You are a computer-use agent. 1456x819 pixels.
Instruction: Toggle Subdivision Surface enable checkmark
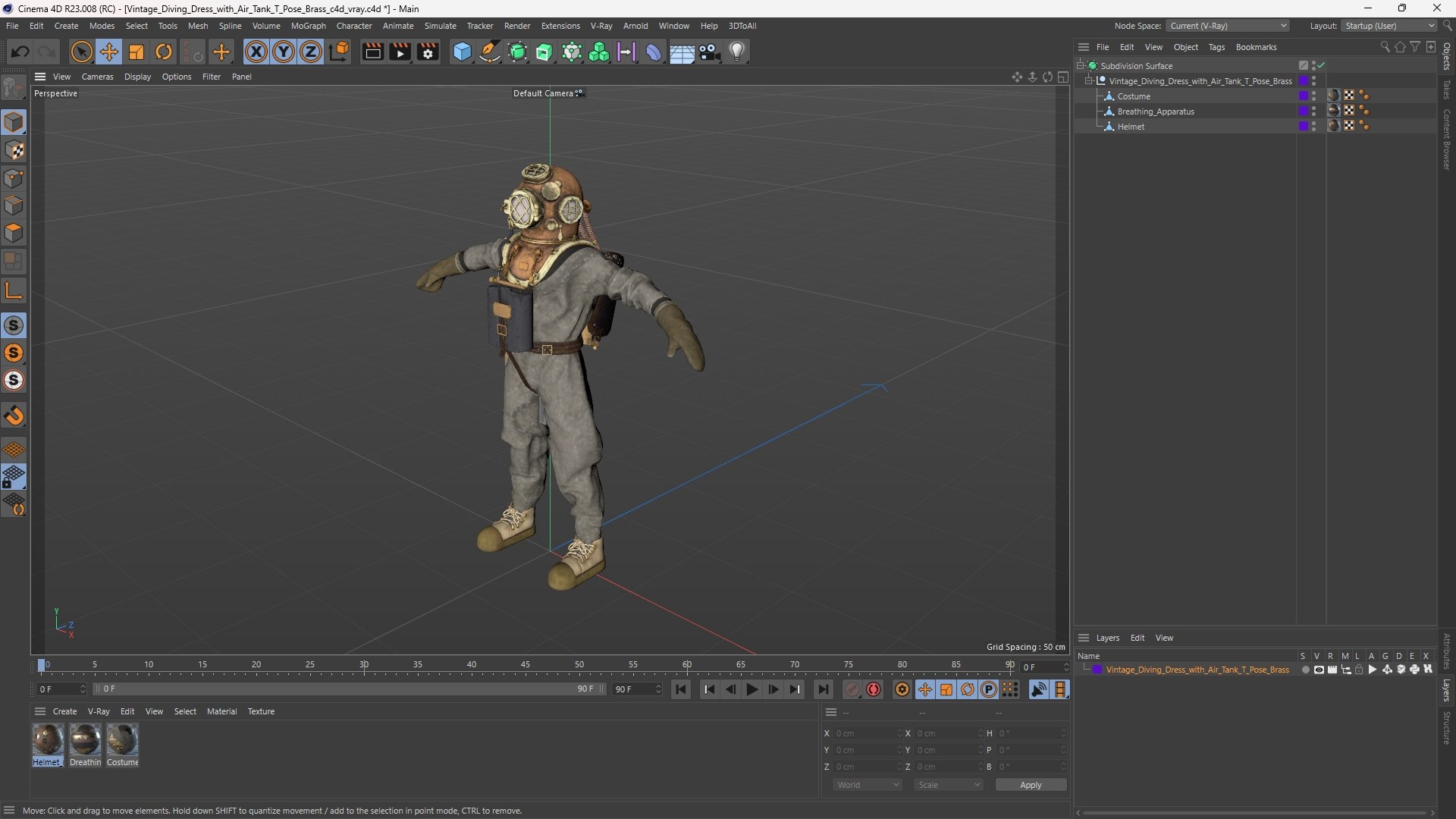pos(1321,66)
